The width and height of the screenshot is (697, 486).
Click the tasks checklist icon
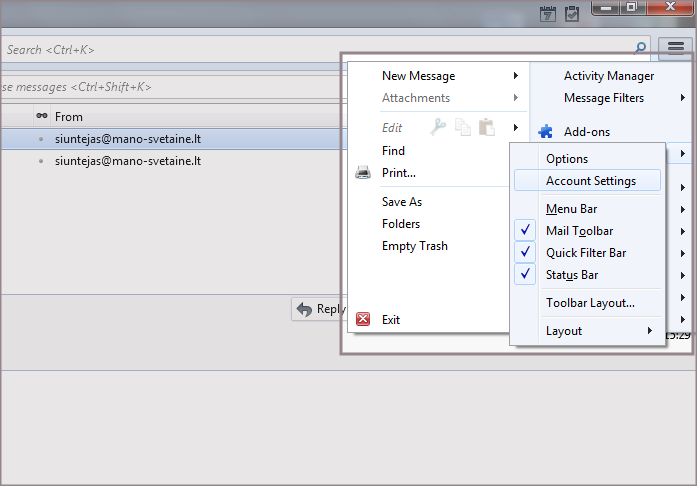coord(572,13)
